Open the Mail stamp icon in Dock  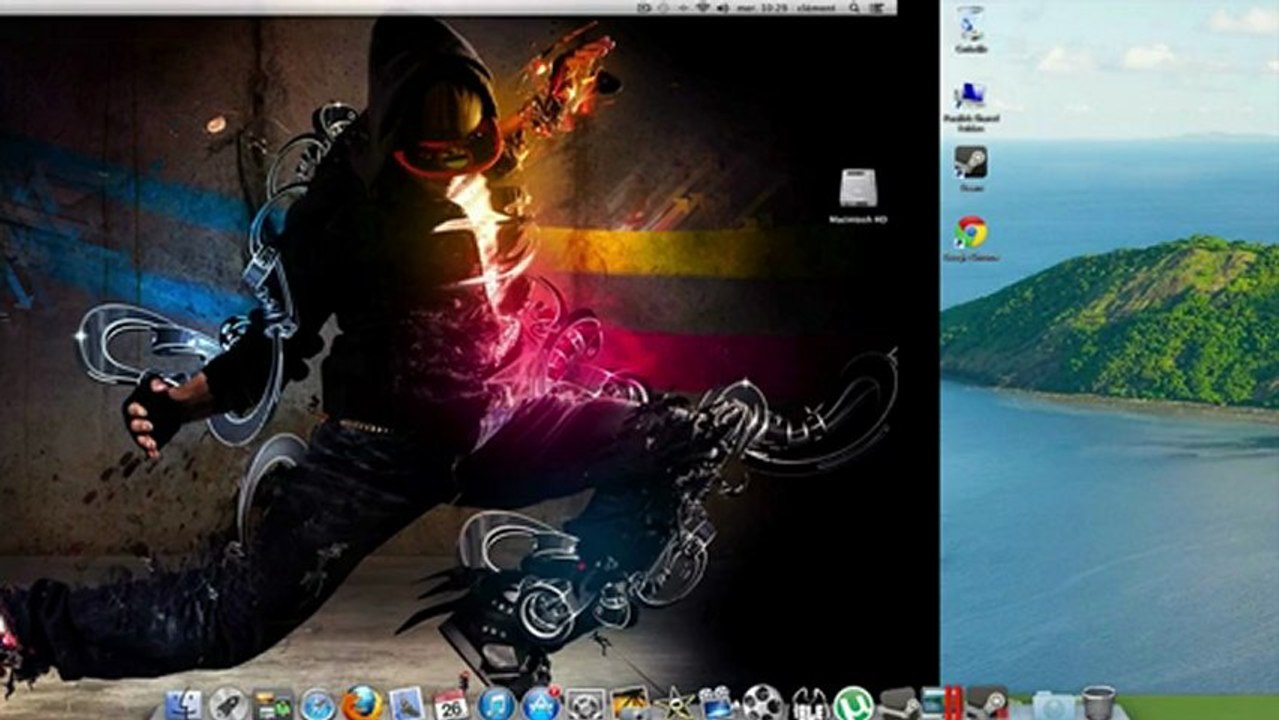pos(408,704)
